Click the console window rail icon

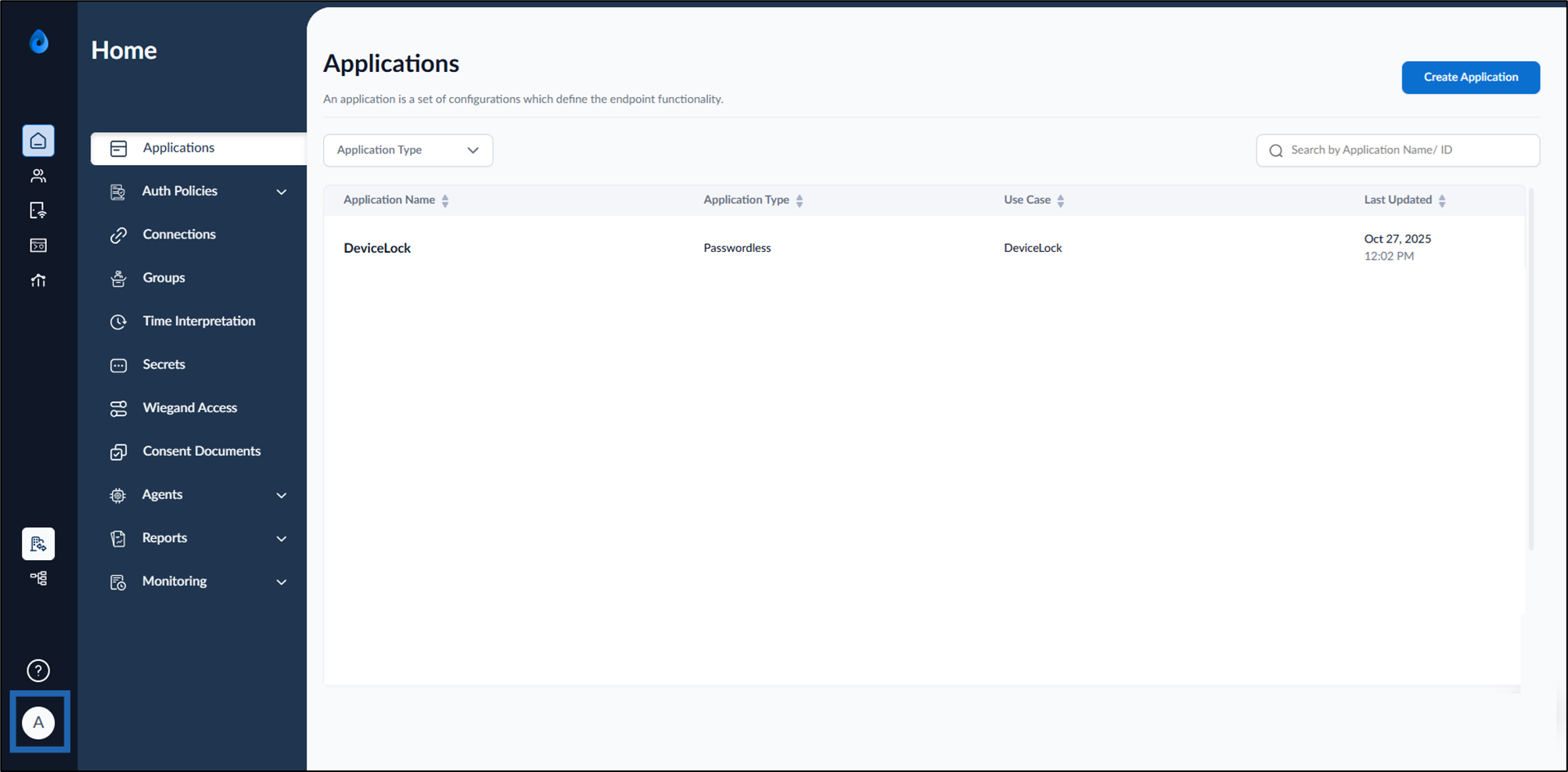point(38,246)
